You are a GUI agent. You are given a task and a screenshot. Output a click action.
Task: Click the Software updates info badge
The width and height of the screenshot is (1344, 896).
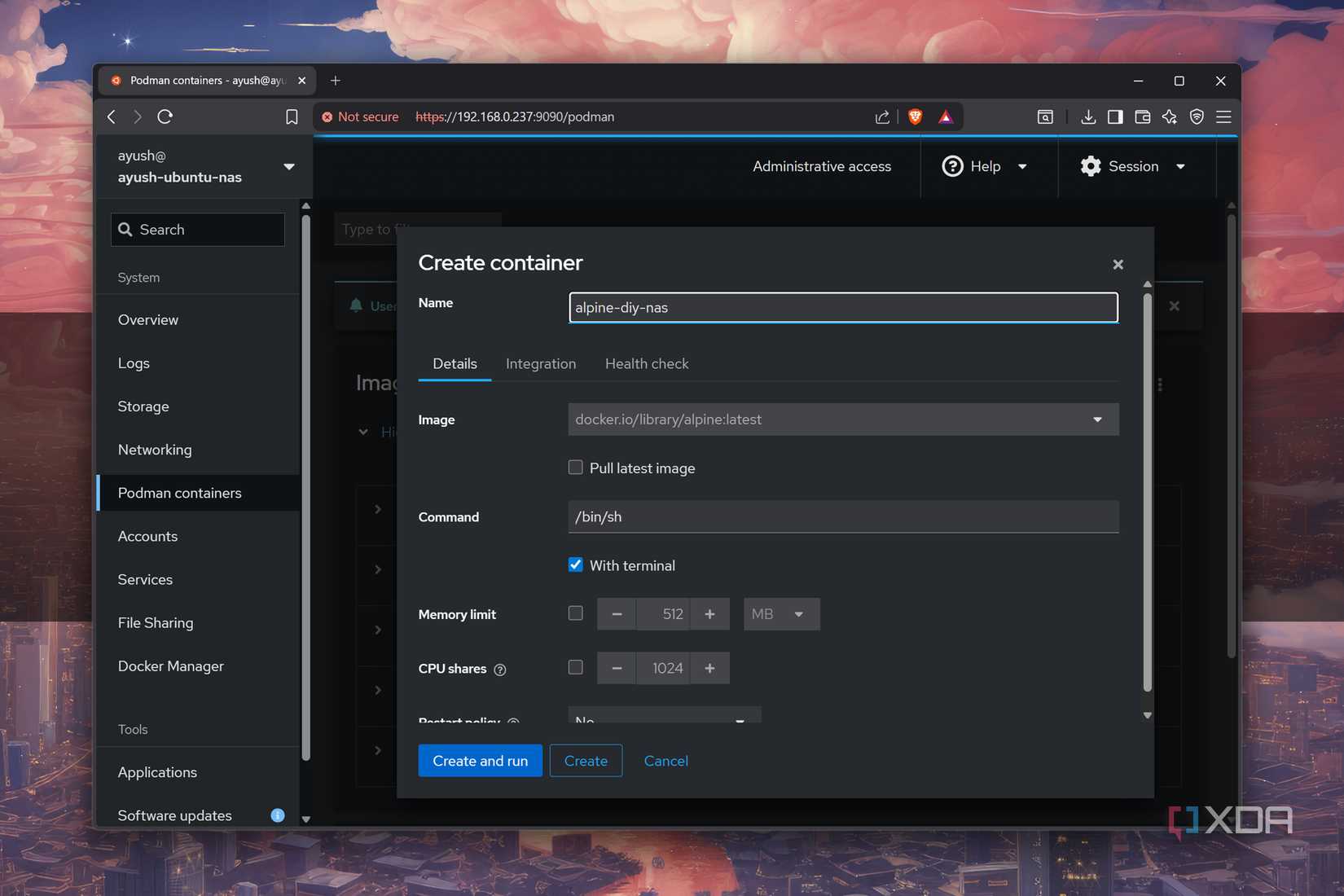pyautogui.click(x=278, y=815)
